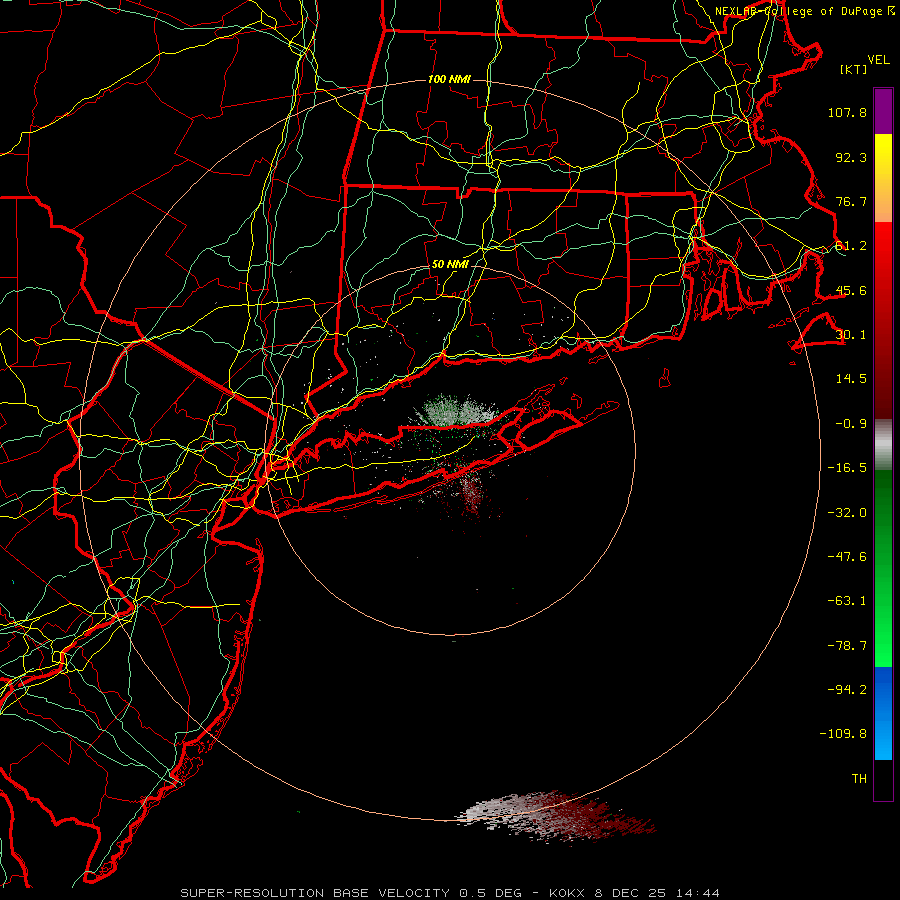900x900 pixels.
Task: Click the blue segment of the velocity colorbar
Action: click(x=883, y=713)
